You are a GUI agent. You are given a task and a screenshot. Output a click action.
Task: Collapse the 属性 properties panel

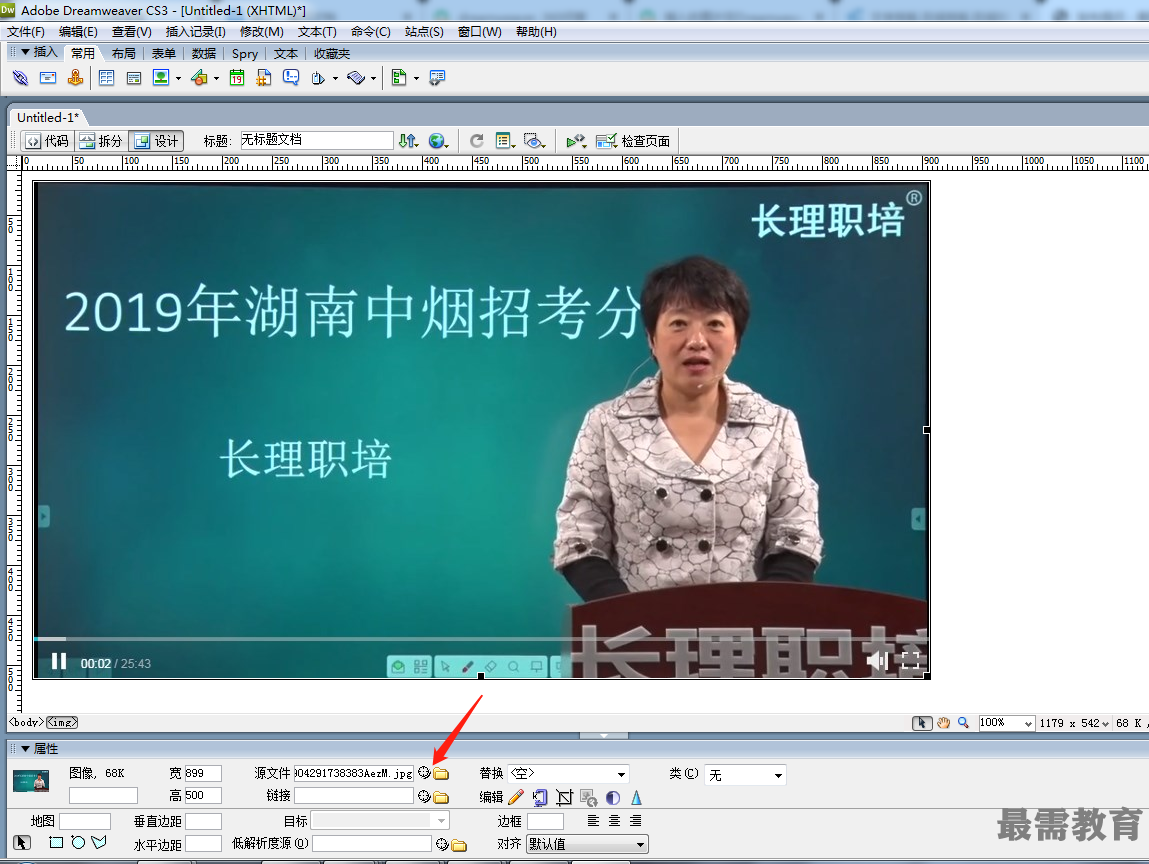coord(26,749)
